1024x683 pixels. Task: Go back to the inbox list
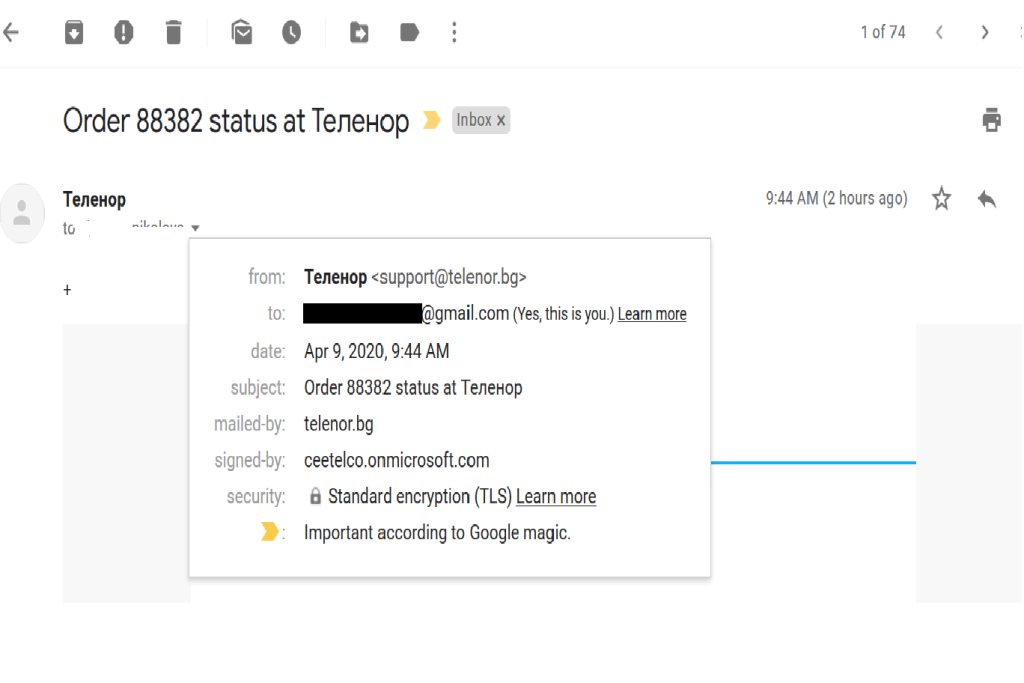pyautogui.click(x=11, y=32)
